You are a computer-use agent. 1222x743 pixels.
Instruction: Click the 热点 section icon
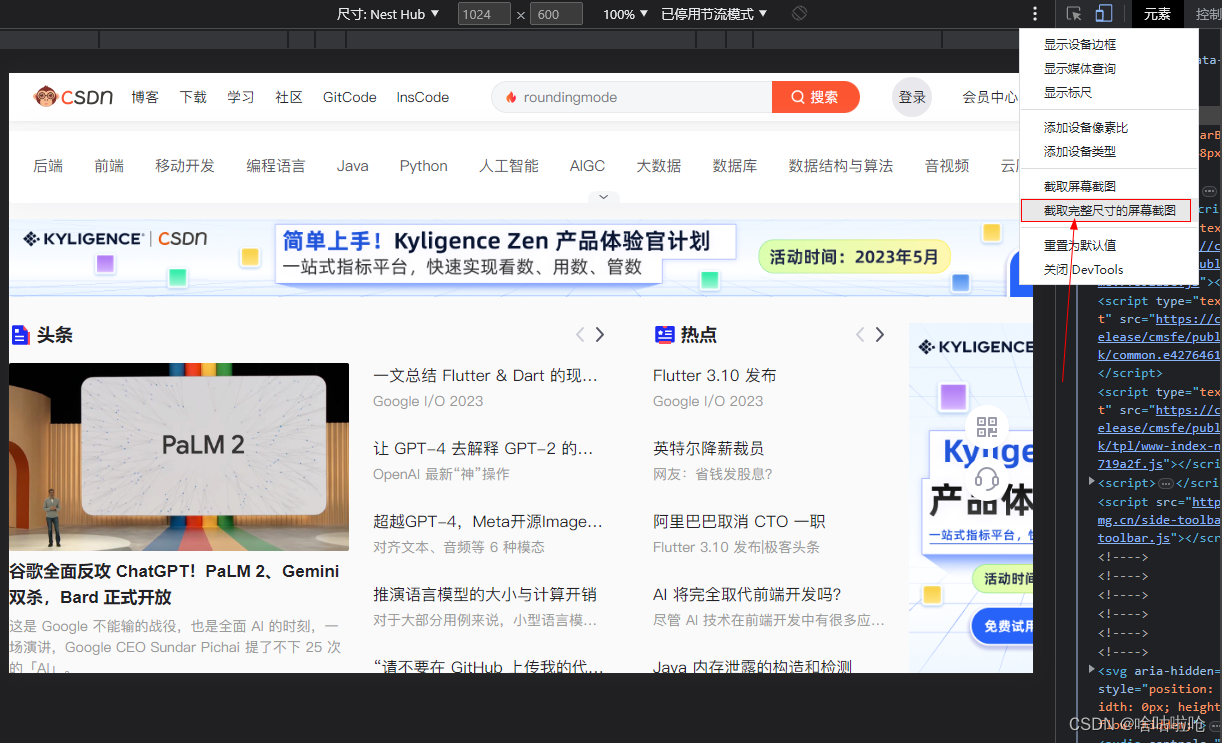[665, 334]
